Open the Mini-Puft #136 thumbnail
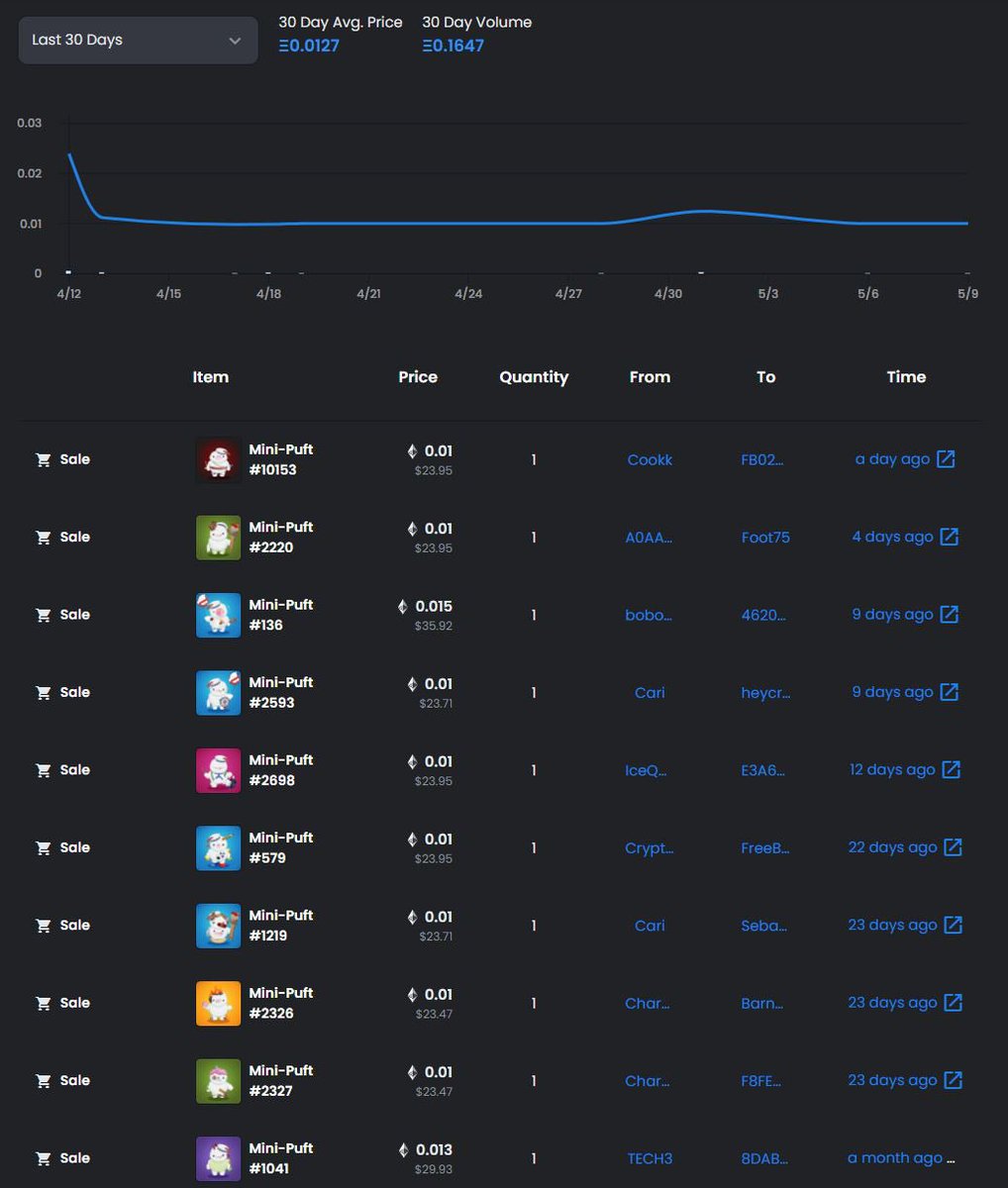 tap(218, 615)
